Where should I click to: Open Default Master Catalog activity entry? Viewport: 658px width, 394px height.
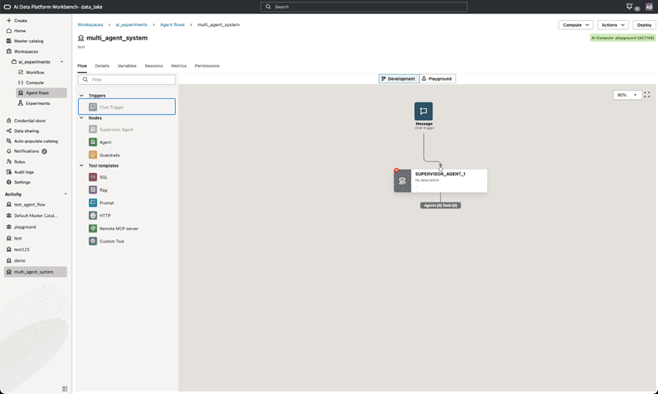tap(31, 216)
